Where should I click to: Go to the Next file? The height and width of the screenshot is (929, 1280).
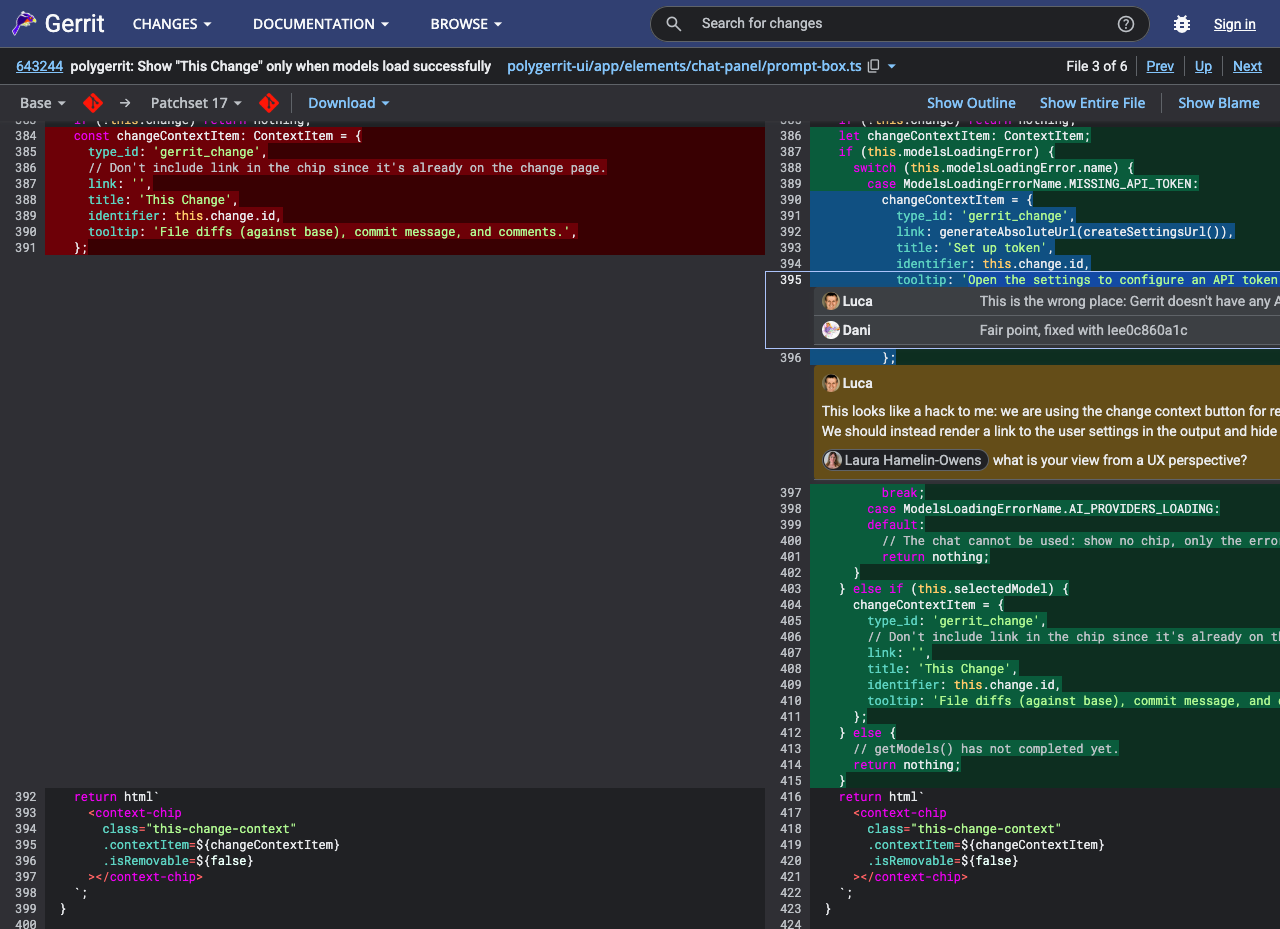[x=1247, y=66]
